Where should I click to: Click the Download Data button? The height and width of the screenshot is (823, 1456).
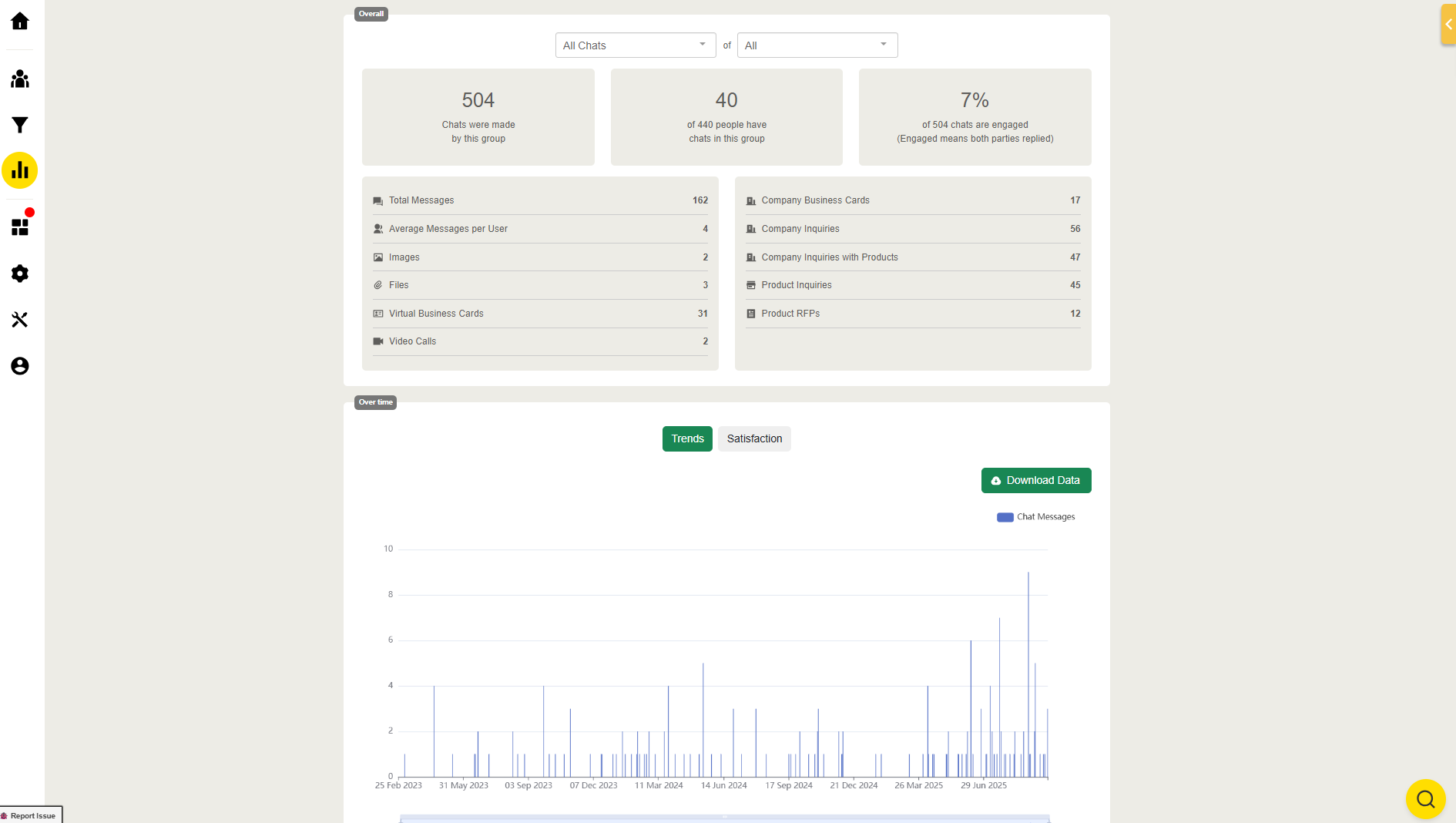click(1036, 480)
